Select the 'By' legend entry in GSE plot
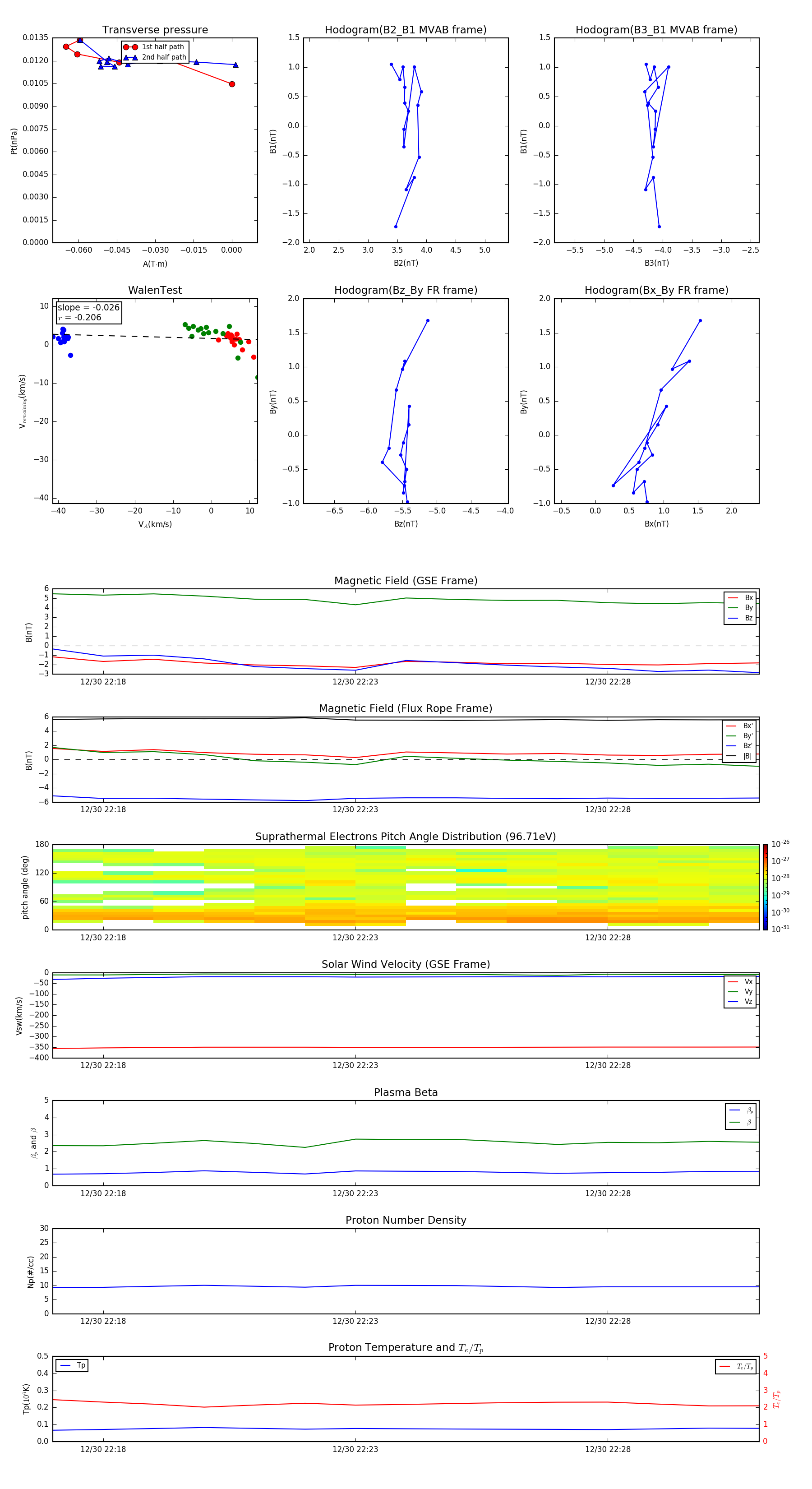 [x=740, y=608]
